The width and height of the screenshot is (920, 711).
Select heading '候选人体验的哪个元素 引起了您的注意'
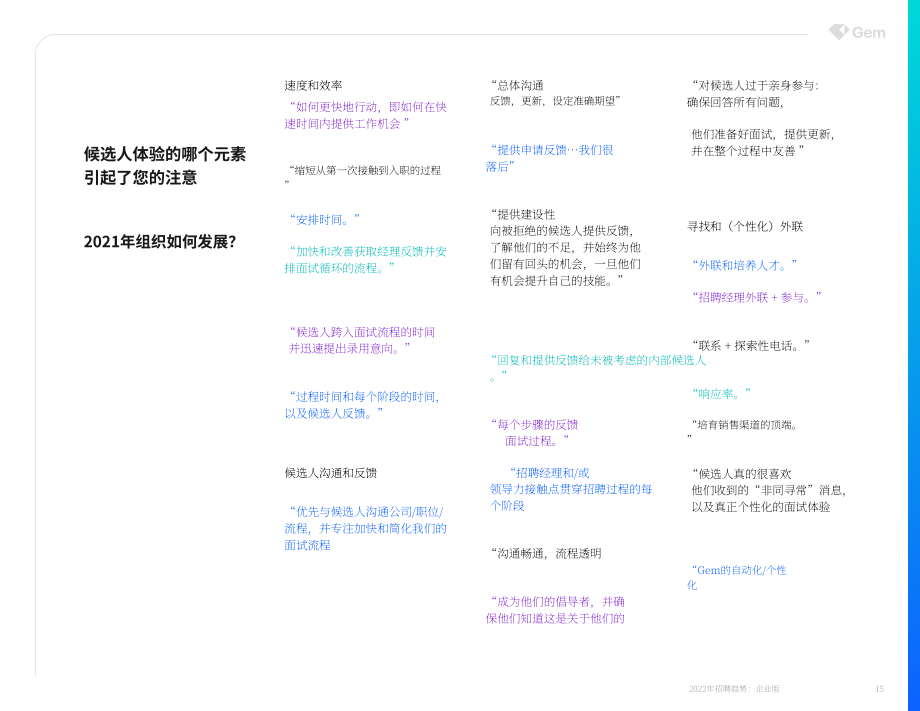165,166
